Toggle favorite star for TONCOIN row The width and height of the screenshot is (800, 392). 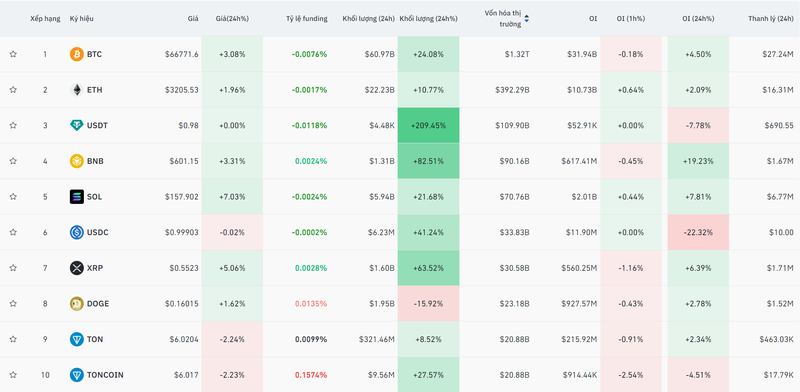point(13,375)
